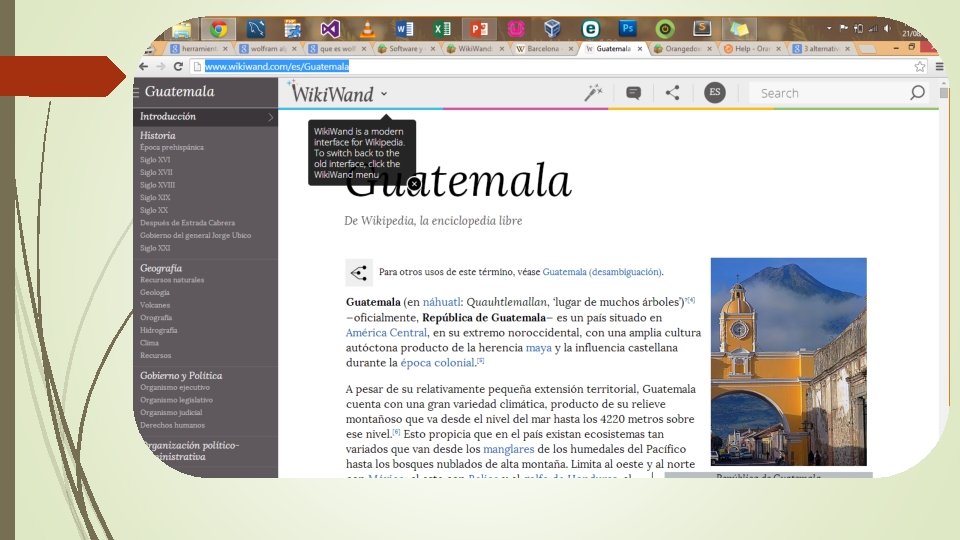The height and width of the screenshot is (540, 960).
Task: Go to Volcanes sidebar entry
Action: pos(155,305)
